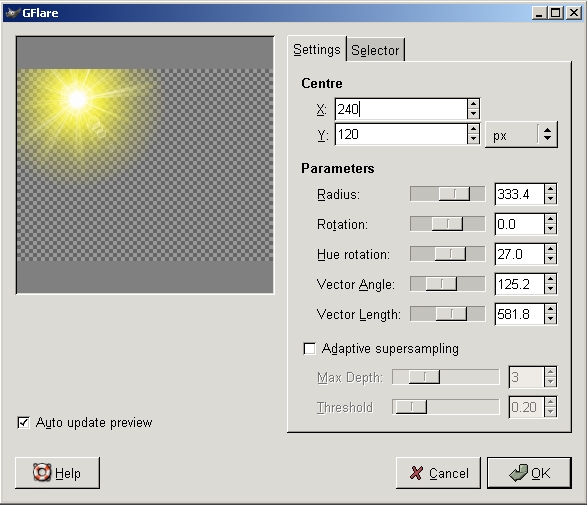Click the Hue rotation slider handle
Screen dimensions: 587x505
[450, 254]
